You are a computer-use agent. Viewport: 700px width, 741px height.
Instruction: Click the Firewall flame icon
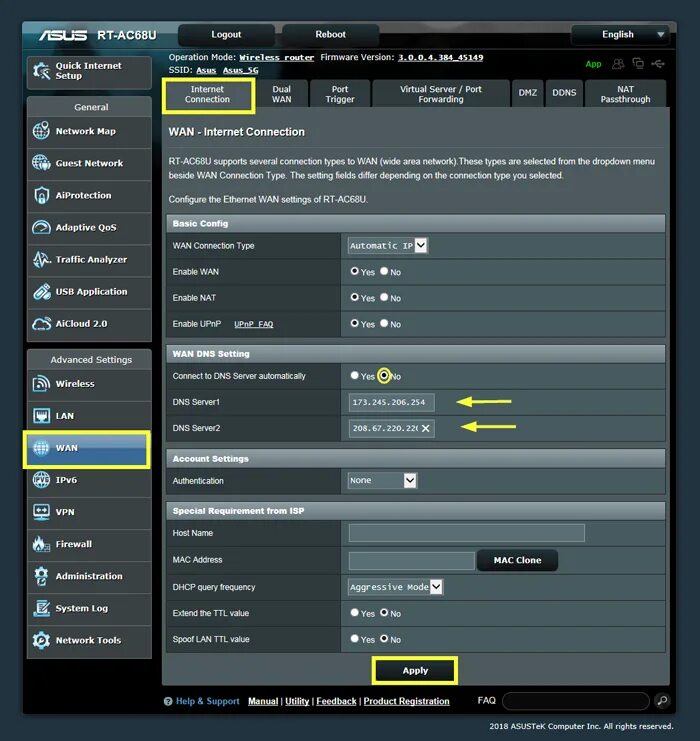[41, 544]
